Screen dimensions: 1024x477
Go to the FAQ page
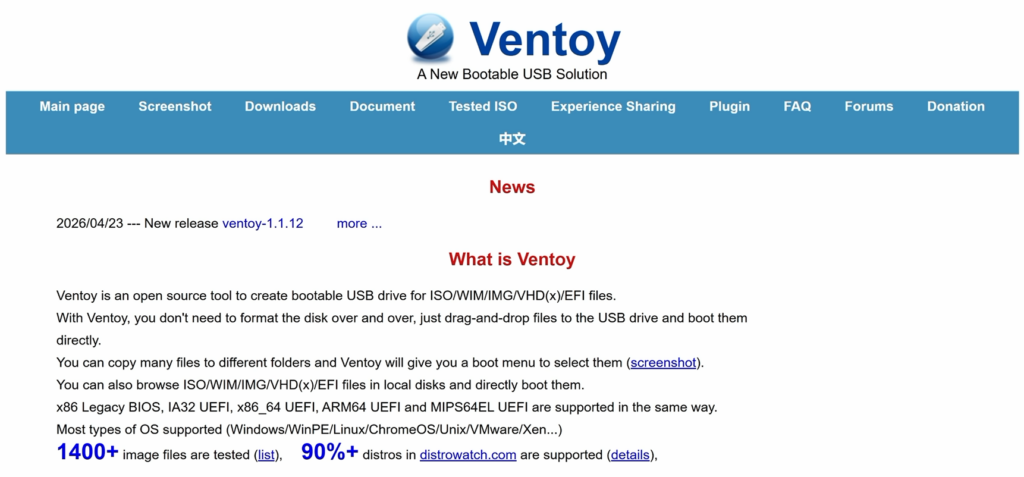tap(797, 107)
